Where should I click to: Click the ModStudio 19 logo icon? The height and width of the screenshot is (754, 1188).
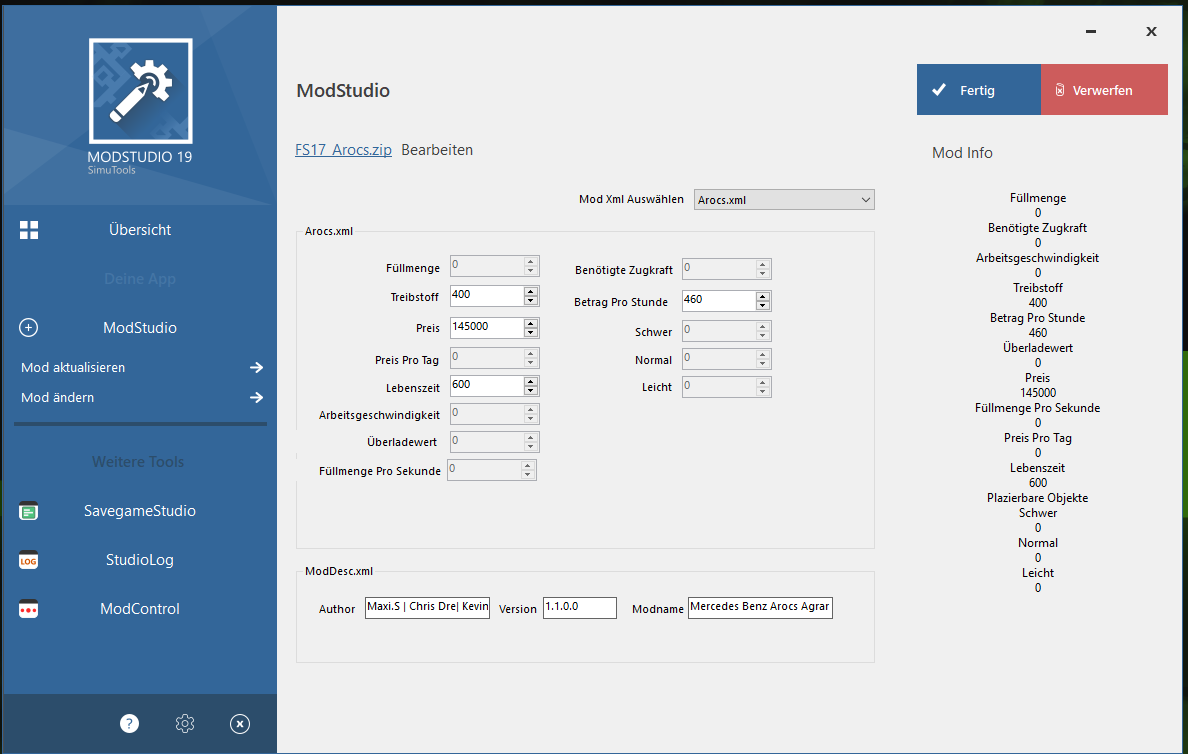[x=140, y=91]
